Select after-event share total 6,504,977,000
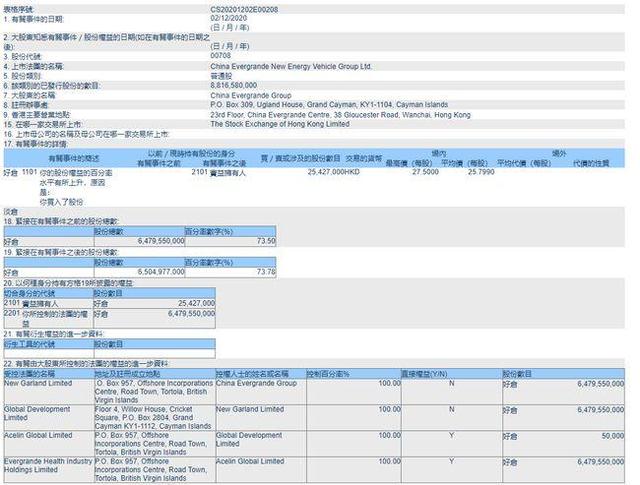Screen dimensions: 640x485 pyautogui.click(x=161, y=272)
